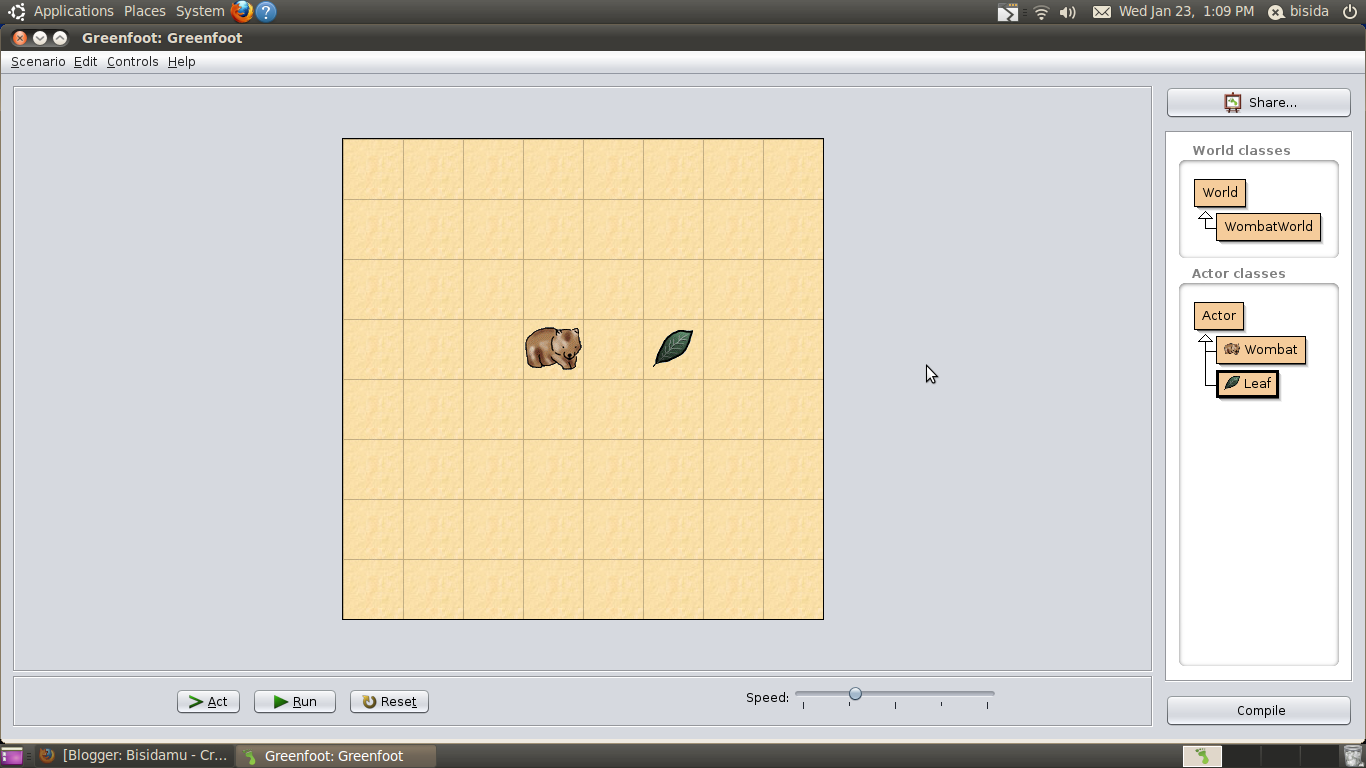1366x768 pixels.
Task: Click the Greenfoot window title text
Action: [162, 38]
